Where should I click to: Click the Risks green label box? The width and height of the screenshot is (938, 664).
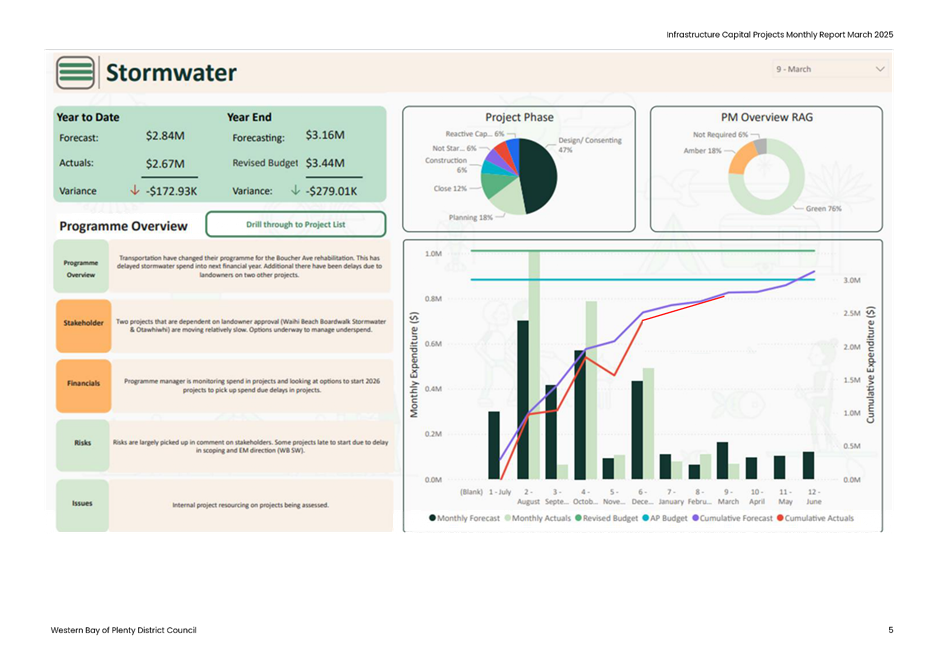click(83, 441)
